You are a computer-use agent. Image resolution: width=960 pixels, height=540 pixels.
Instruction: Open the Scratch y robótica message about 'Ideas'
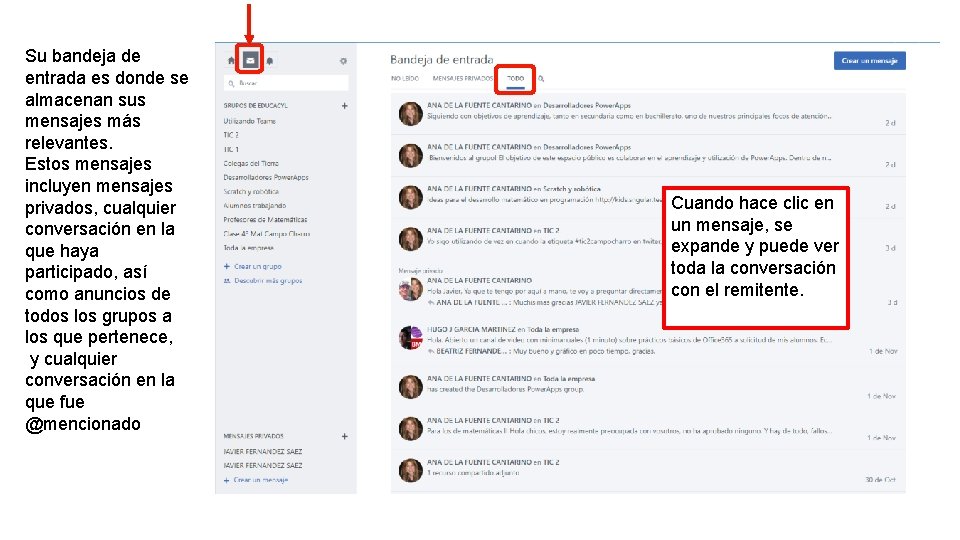648,197
